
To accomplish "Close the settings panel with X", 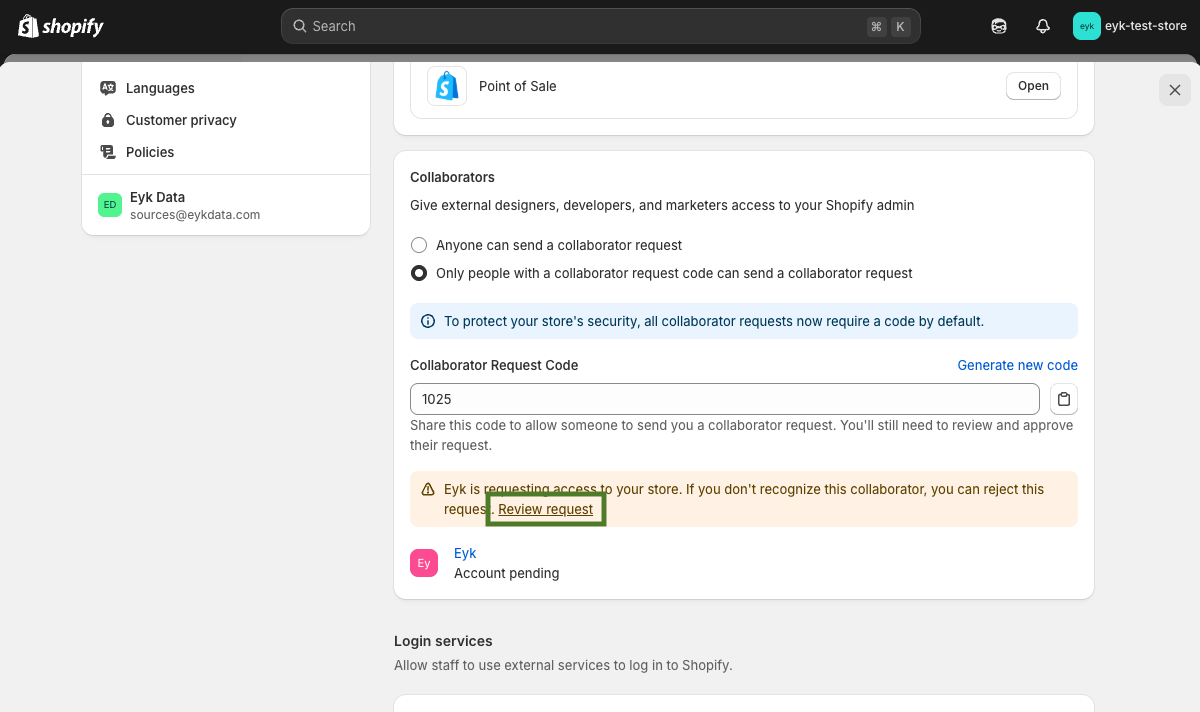I will [x=1175, y=90].
